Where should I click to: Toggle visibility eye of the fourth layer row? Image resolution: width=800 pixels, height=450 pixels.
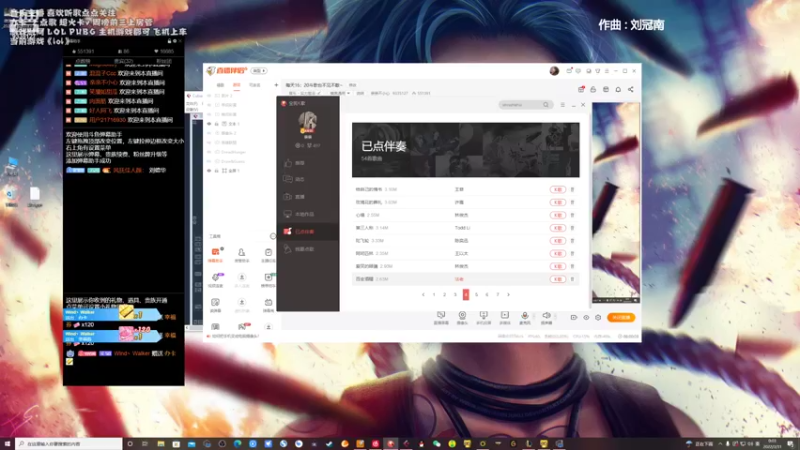pyautogui.click(x=209, y=124)
